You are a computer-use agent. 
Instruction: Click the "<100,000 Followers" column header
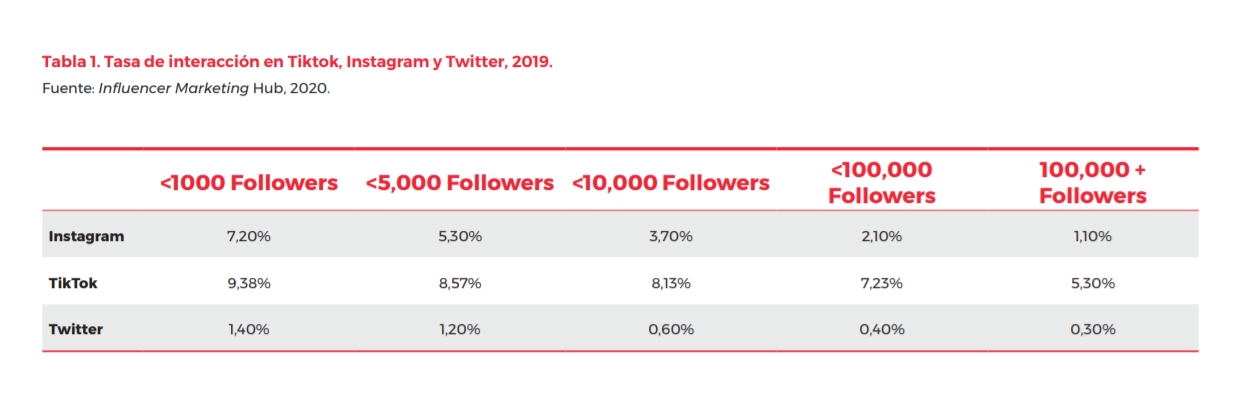[881, 183]
